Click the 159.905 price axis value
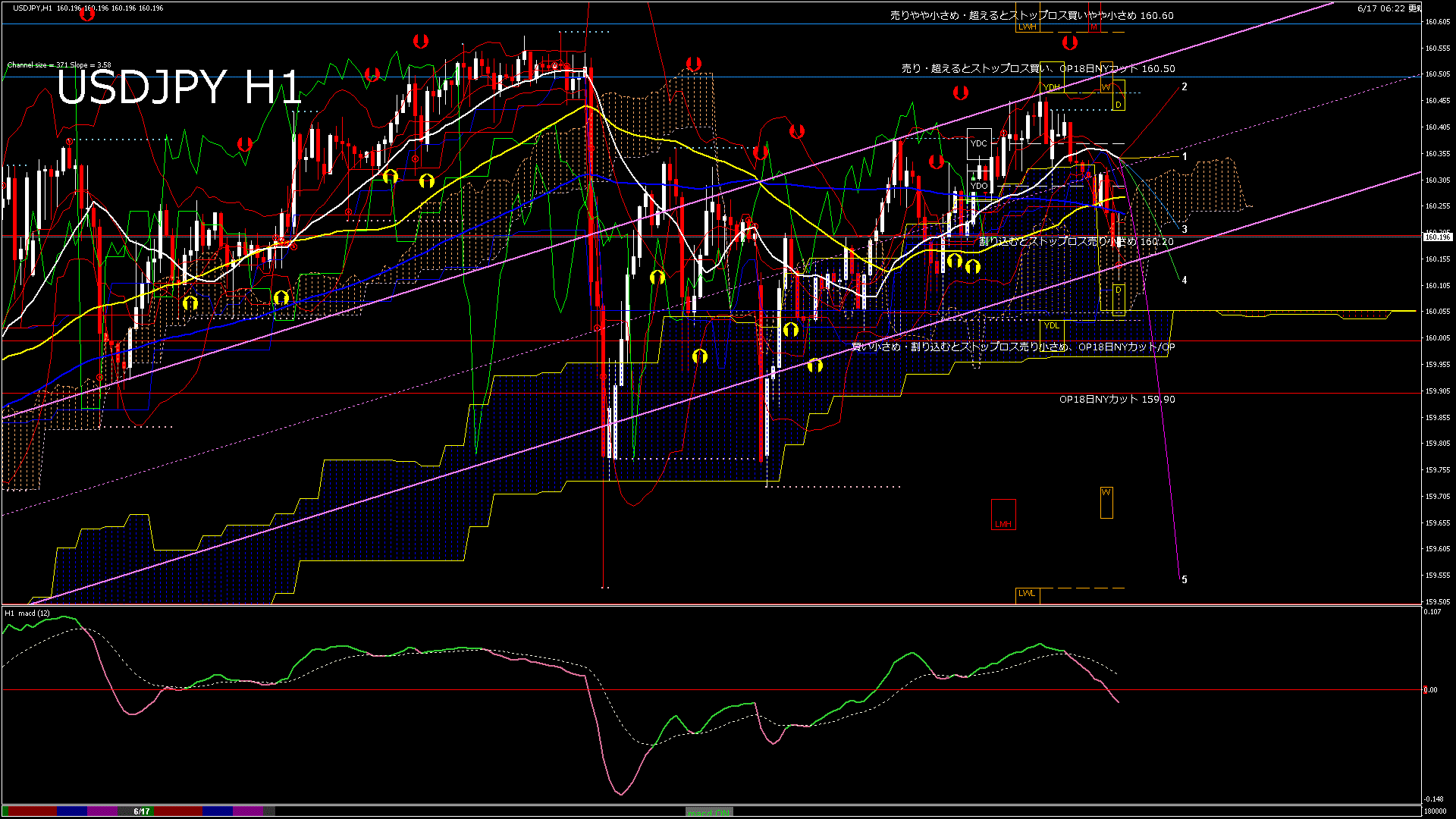 [1438, 391]
